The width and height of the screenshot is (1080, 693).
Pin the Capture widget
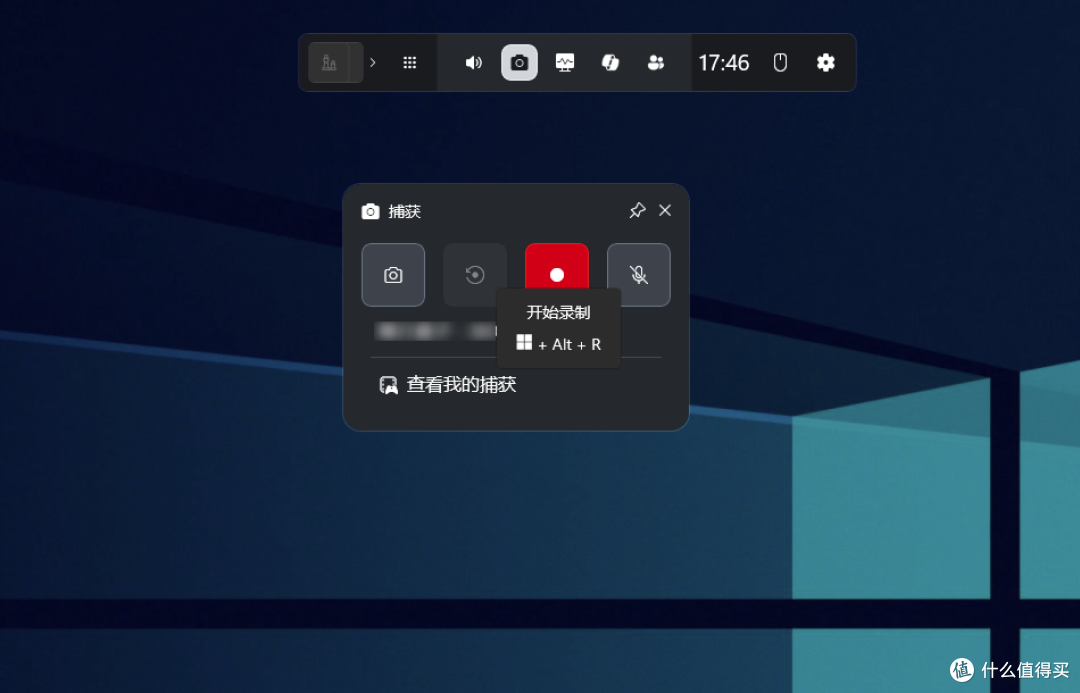click(x=637, y=210)
